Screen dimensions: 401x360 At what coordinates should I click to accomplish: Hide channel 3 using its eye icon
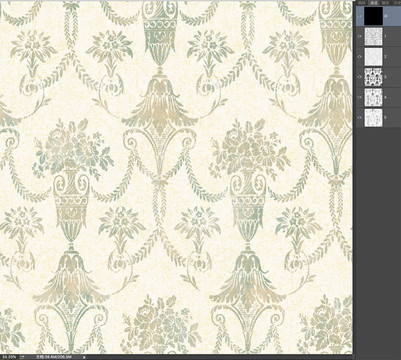point(359,77)
